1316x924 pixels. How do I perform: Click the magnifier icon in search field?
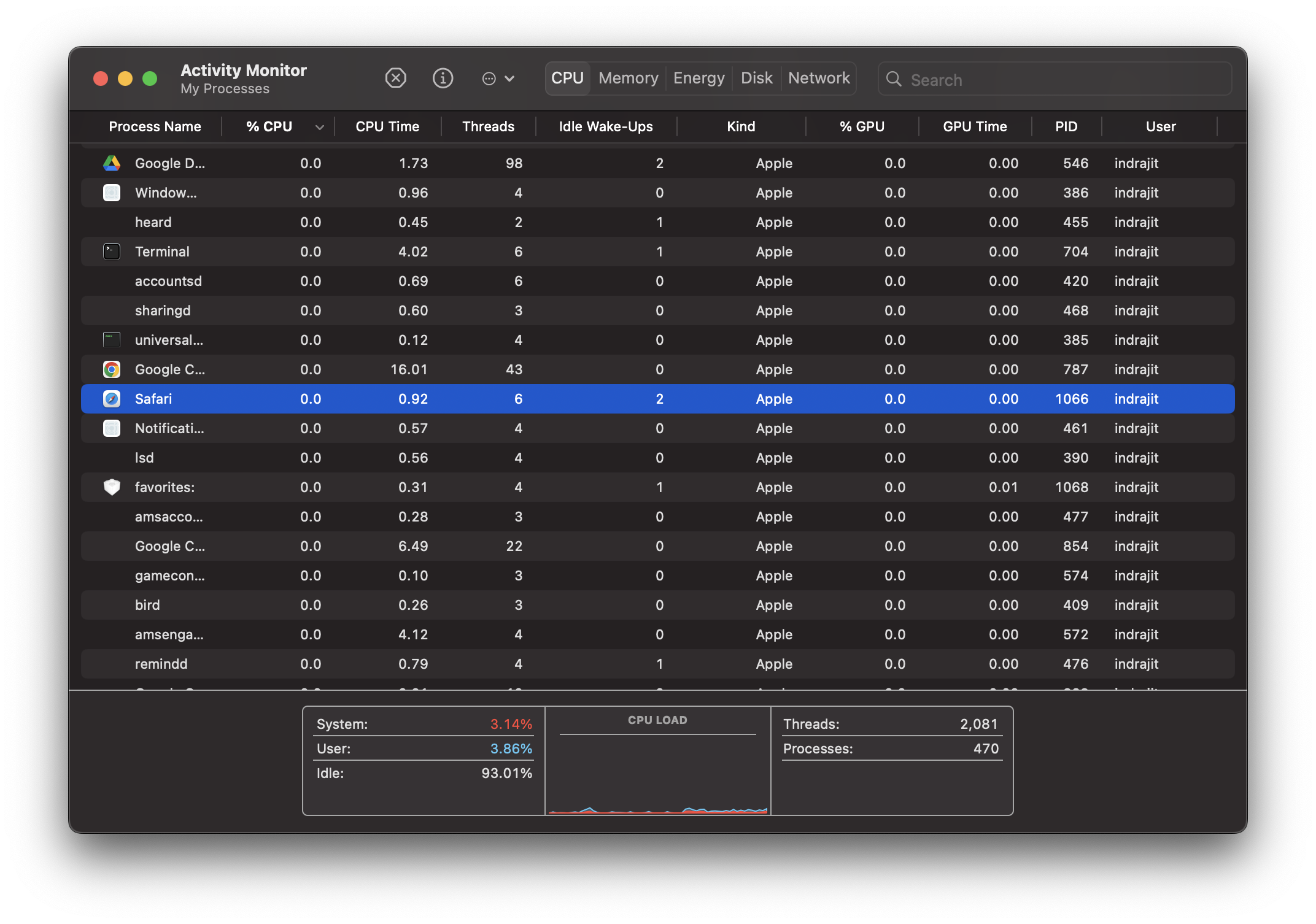894,79
